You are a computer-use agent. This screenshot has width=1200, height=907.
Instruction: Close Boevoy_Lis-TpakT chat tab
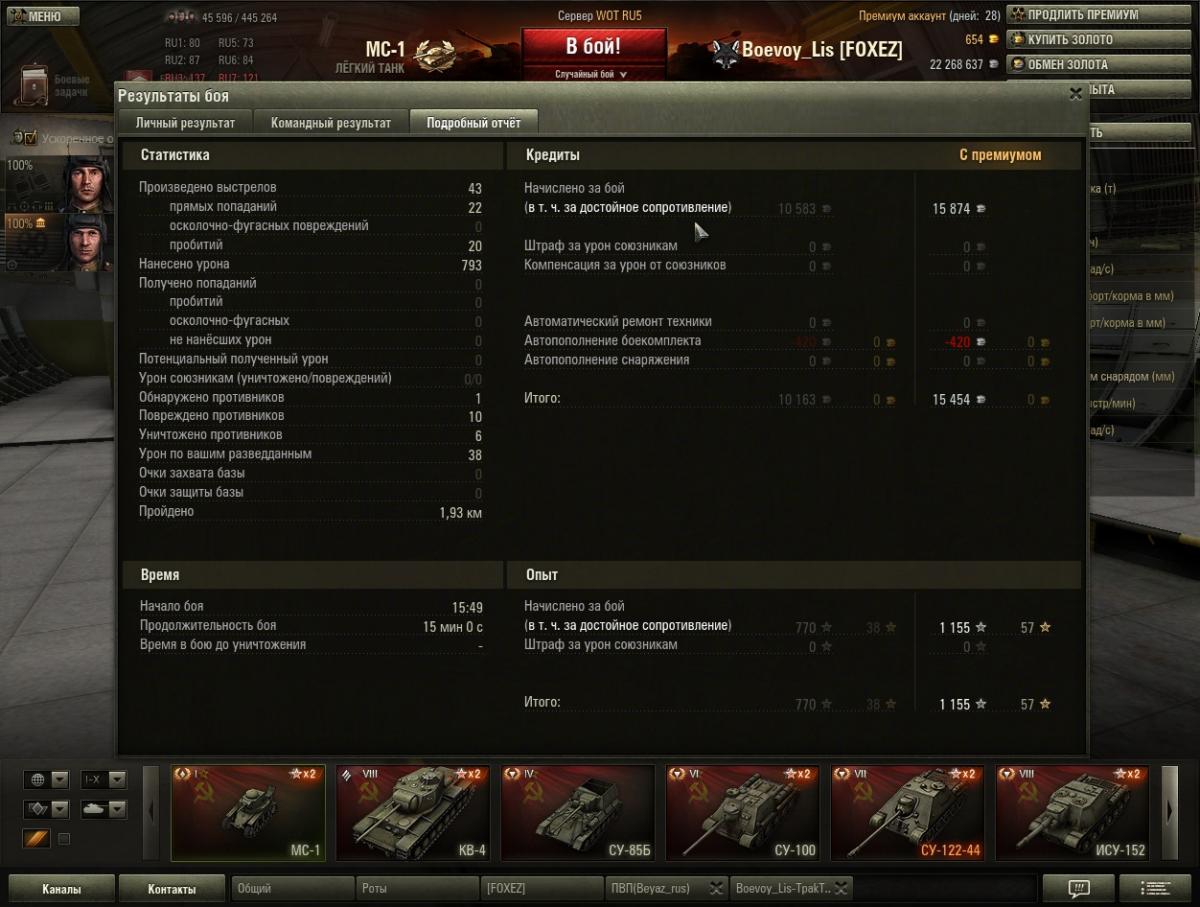[x=842, y=888]
